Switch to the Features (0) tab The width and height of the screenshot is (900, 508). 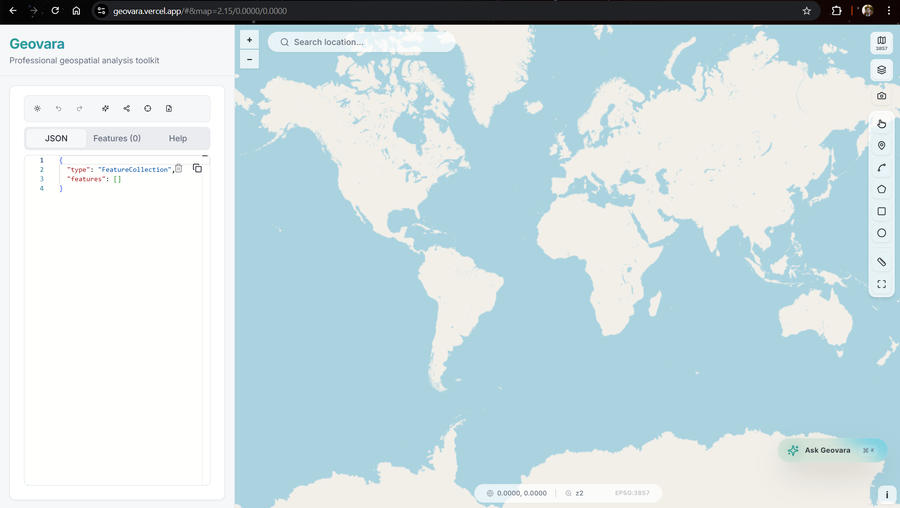[117, 138]
